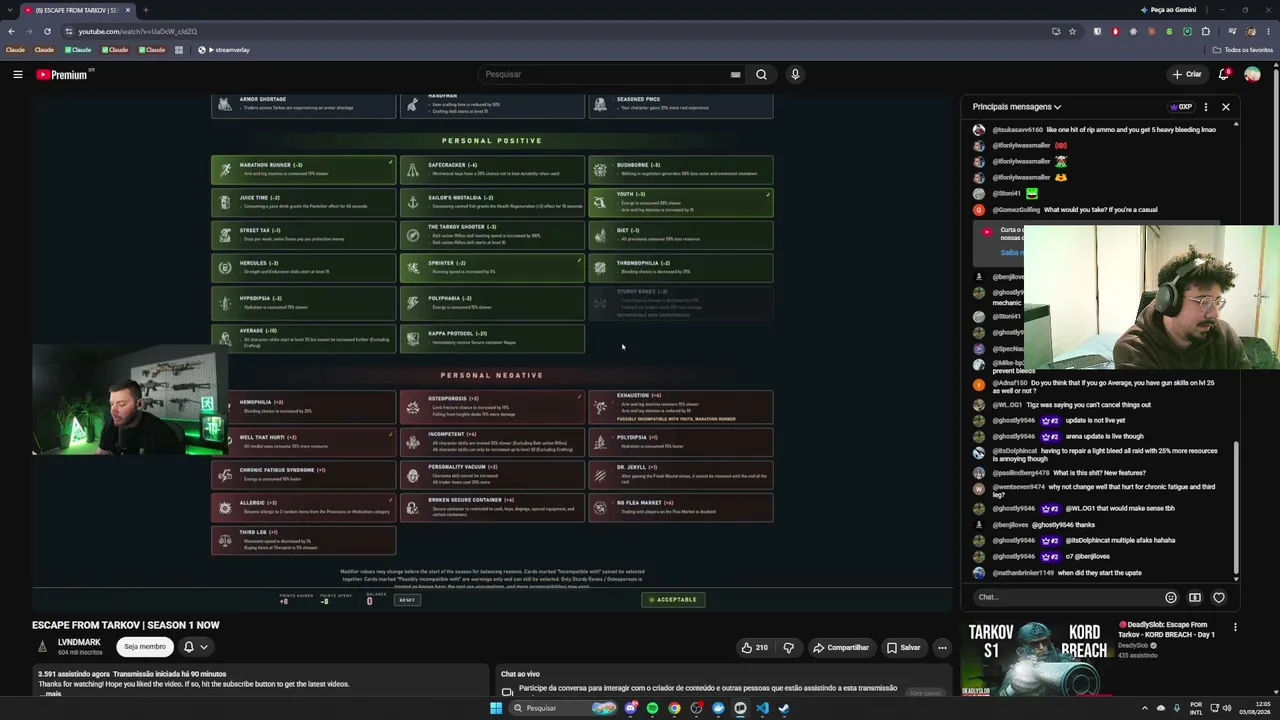Click the Compartilhar share button
The image size is (1280, 720).
coord(840,647)
